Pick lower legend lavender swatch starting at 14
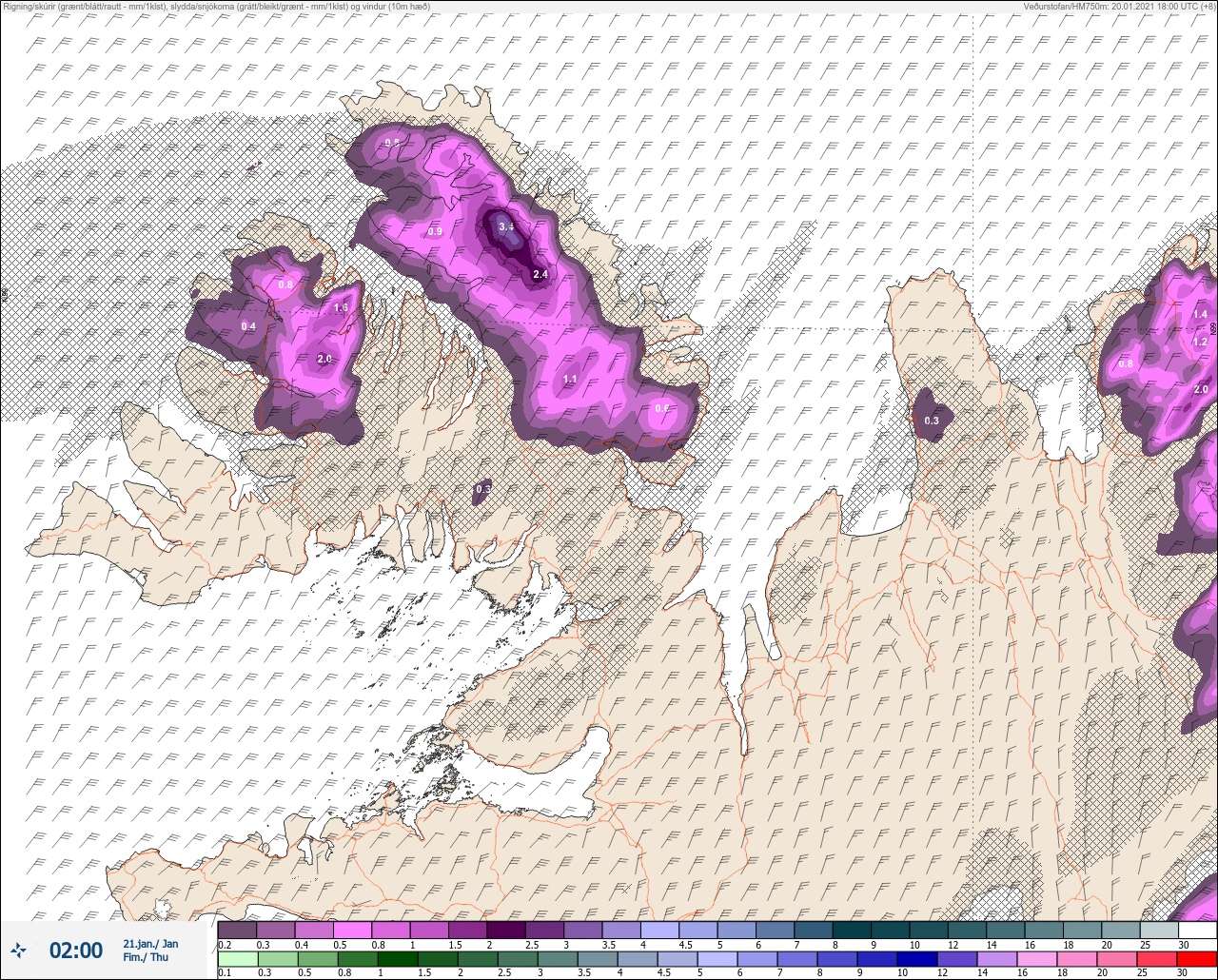 (x=998, y=959)
